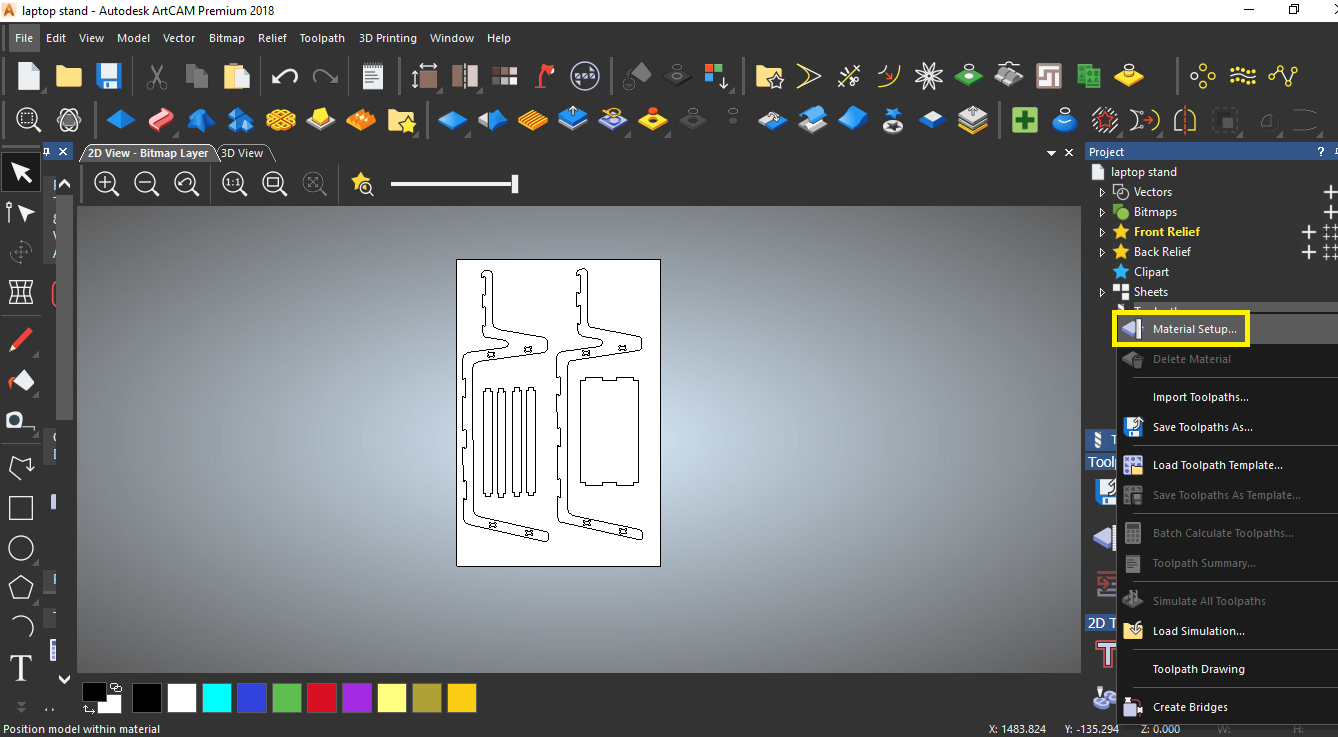The height and width of the screenshot is (737, 1338).
Task: Click the Undo arrow icon
Action: [285, 76]
